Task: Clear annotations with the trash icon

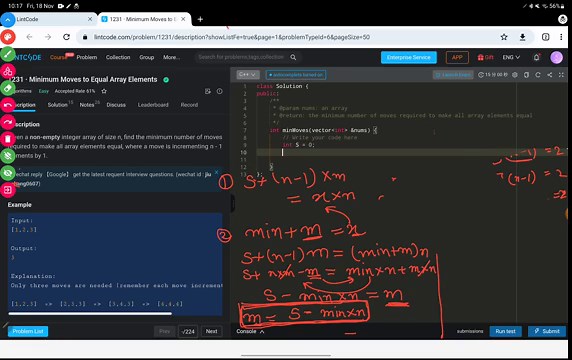Action: tap(8, 139)
